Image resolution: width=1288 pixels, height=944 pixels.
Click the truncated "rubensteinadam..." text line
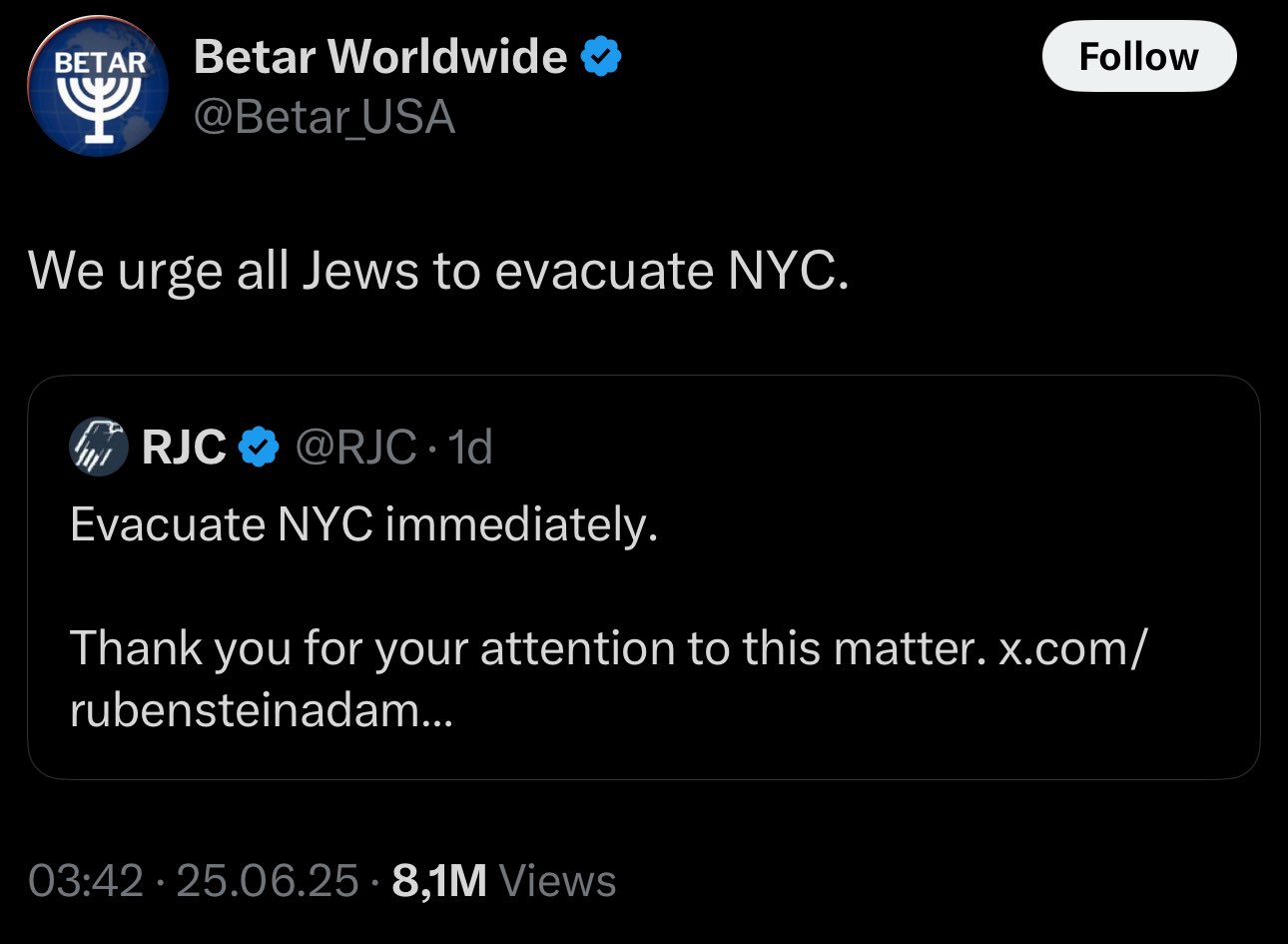point(261,710)
